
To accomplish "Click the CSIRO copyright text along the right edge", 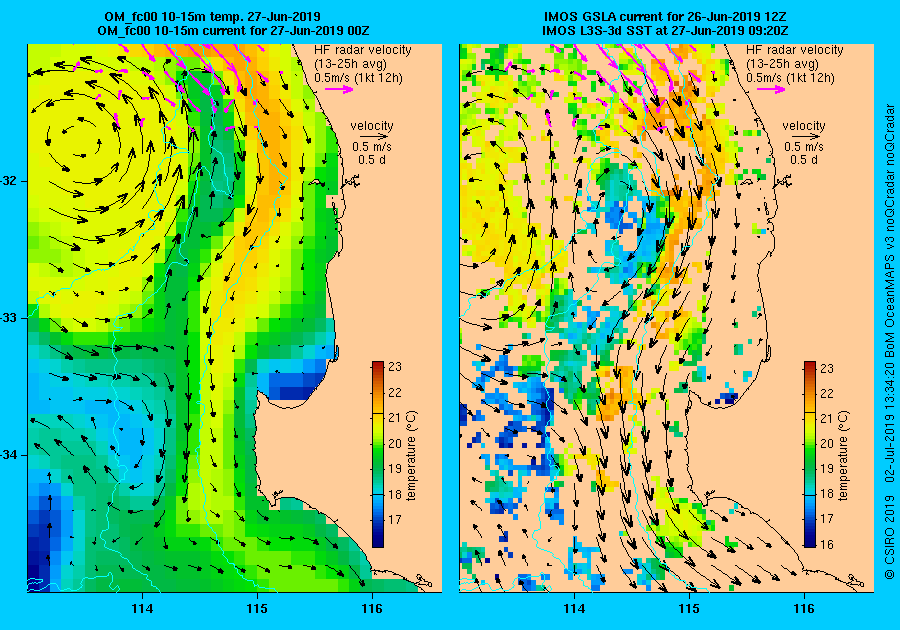I will [x=889, y=341].
